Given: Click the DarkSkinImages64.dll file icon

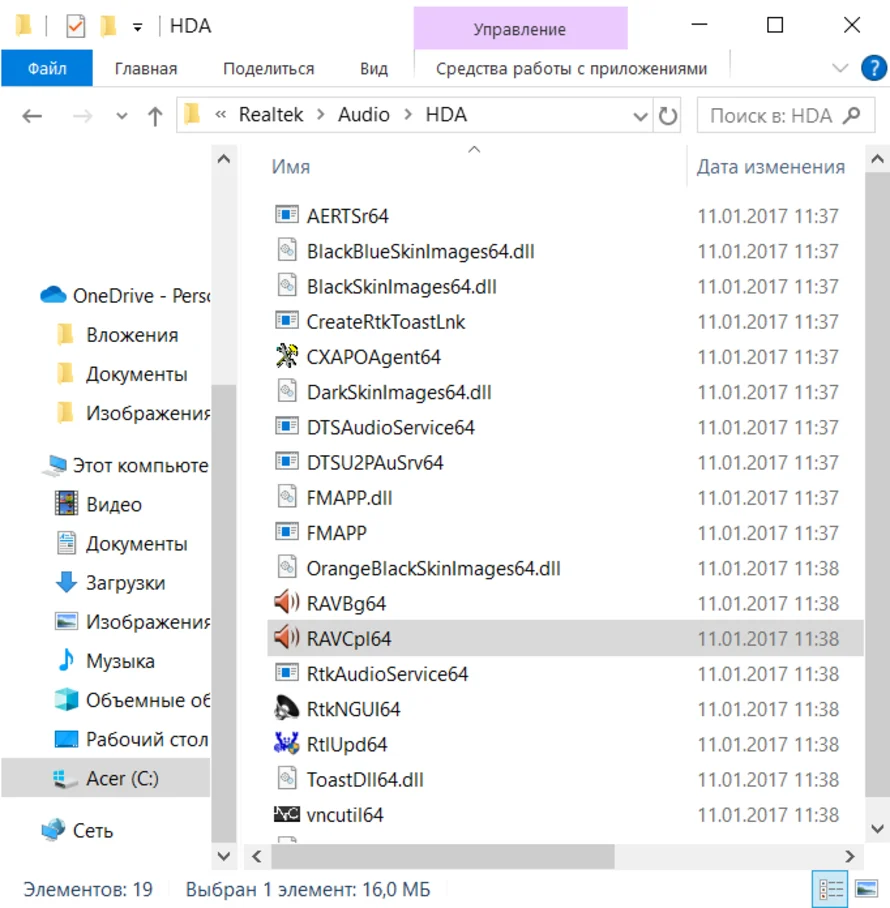Looking at the screenshot, I should tap(287, 391).
